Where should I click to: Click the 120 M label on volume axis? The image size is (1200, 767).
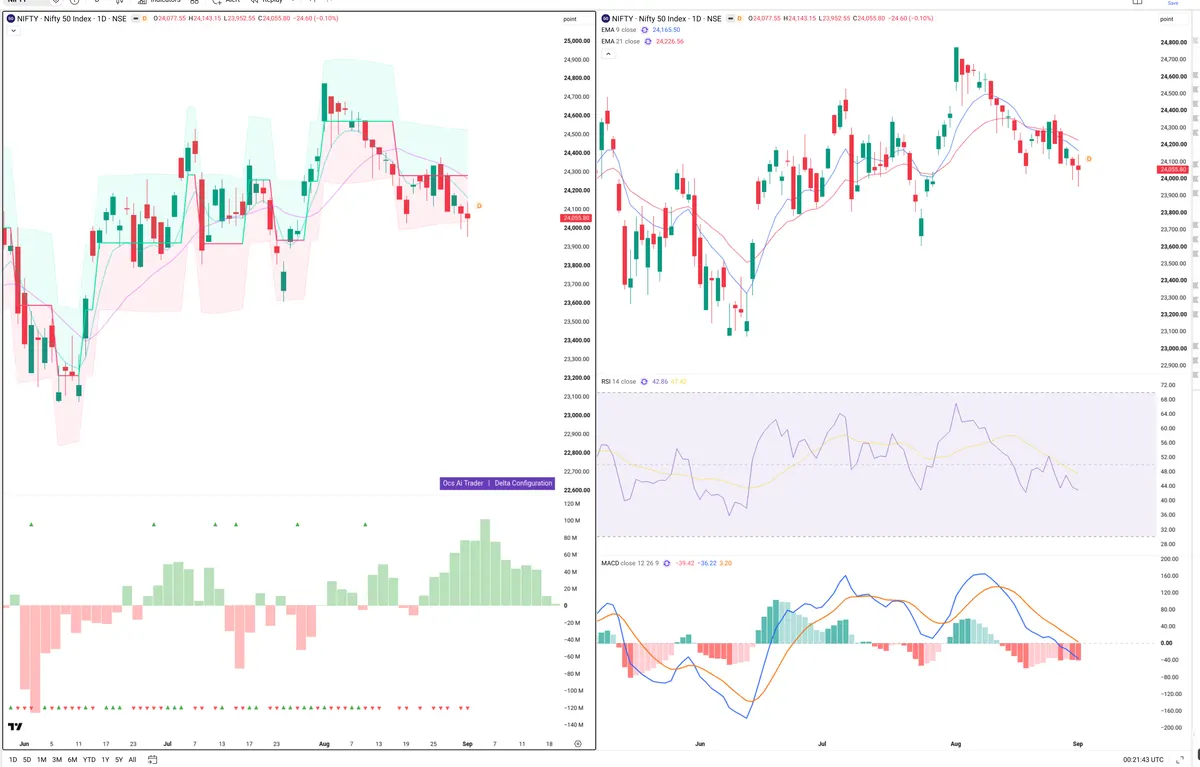573,503
